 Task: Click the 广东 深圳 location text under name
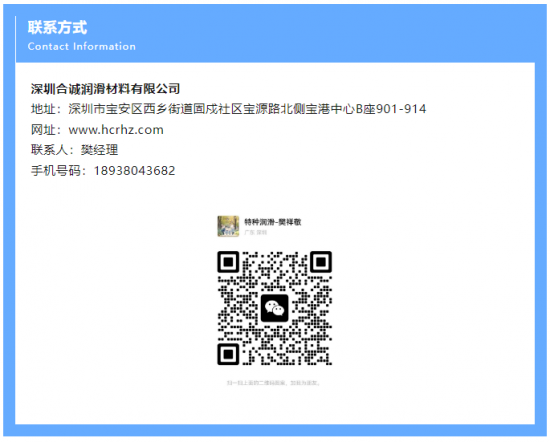(x=256, y=232)
